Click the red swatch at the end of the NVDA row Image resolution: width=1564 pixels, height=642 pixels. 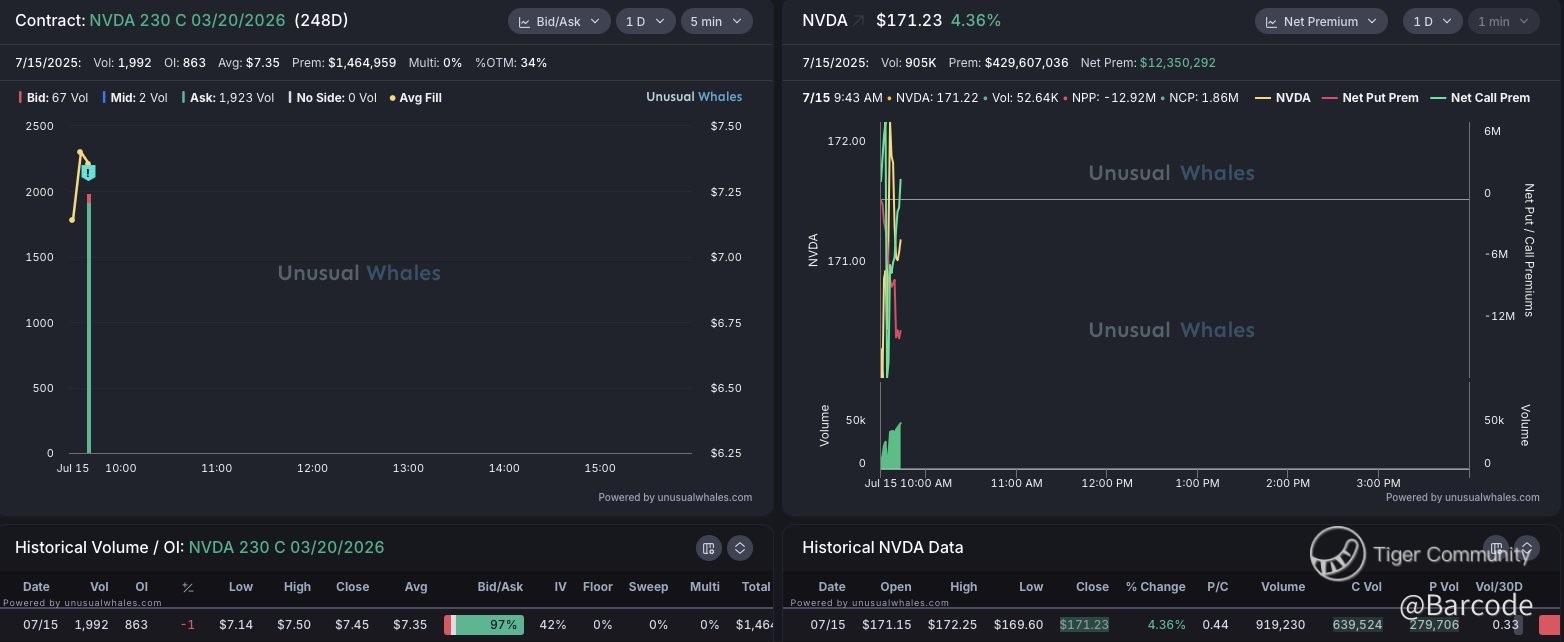pyautogui.click(x=1548, y=625)
